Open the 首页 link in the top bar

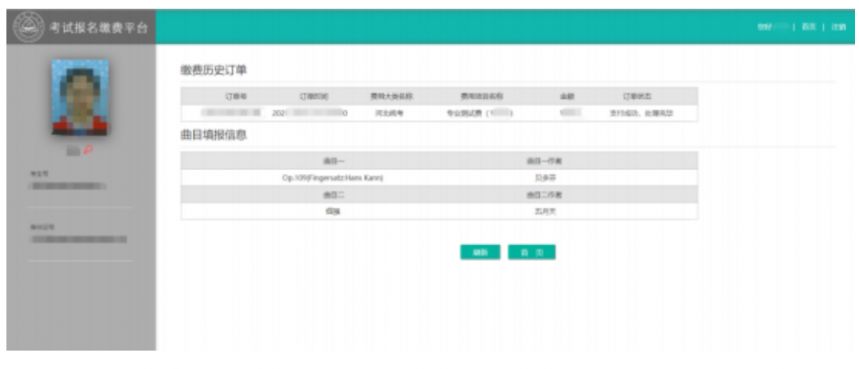tap(809, 27)
